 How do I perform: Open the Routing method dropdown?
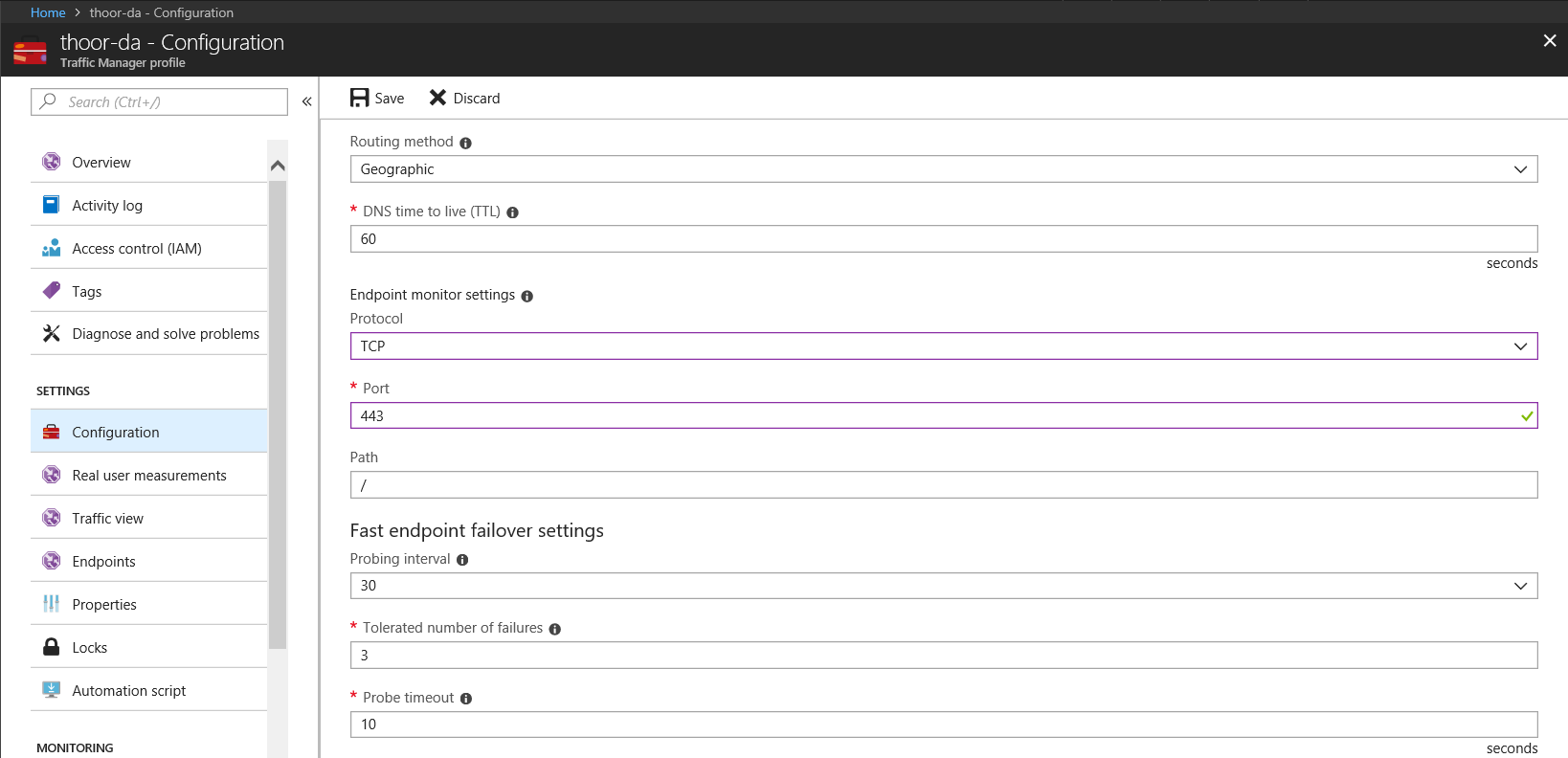(944, 168)
